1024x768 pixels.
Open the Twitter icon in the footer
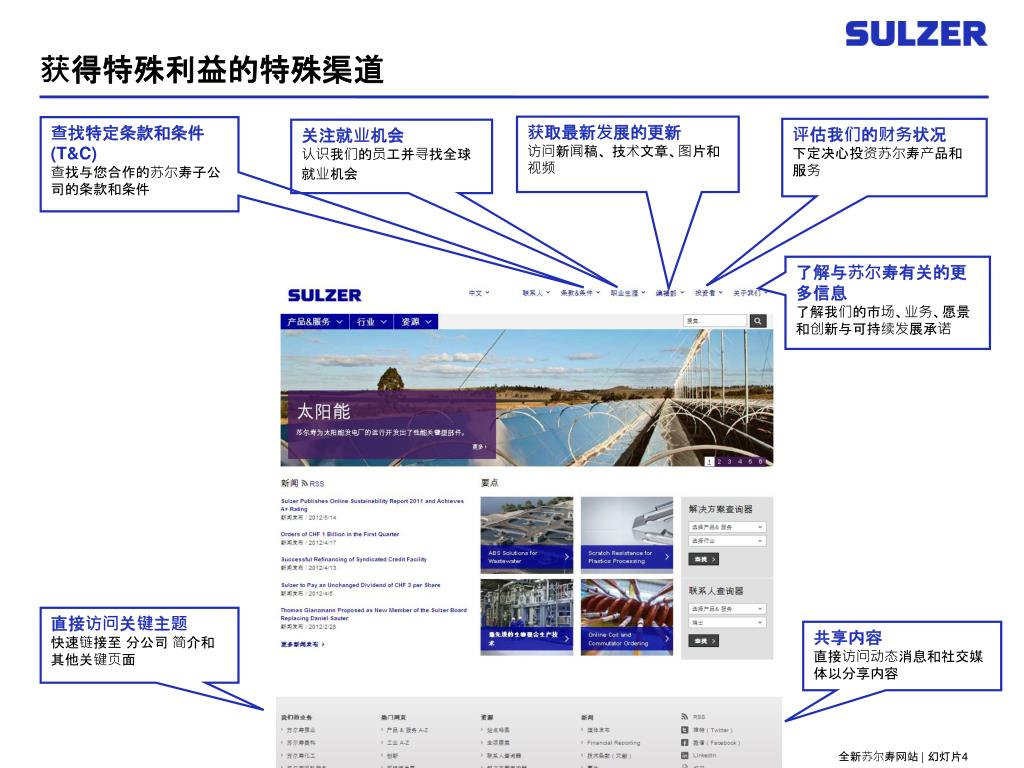684,729
